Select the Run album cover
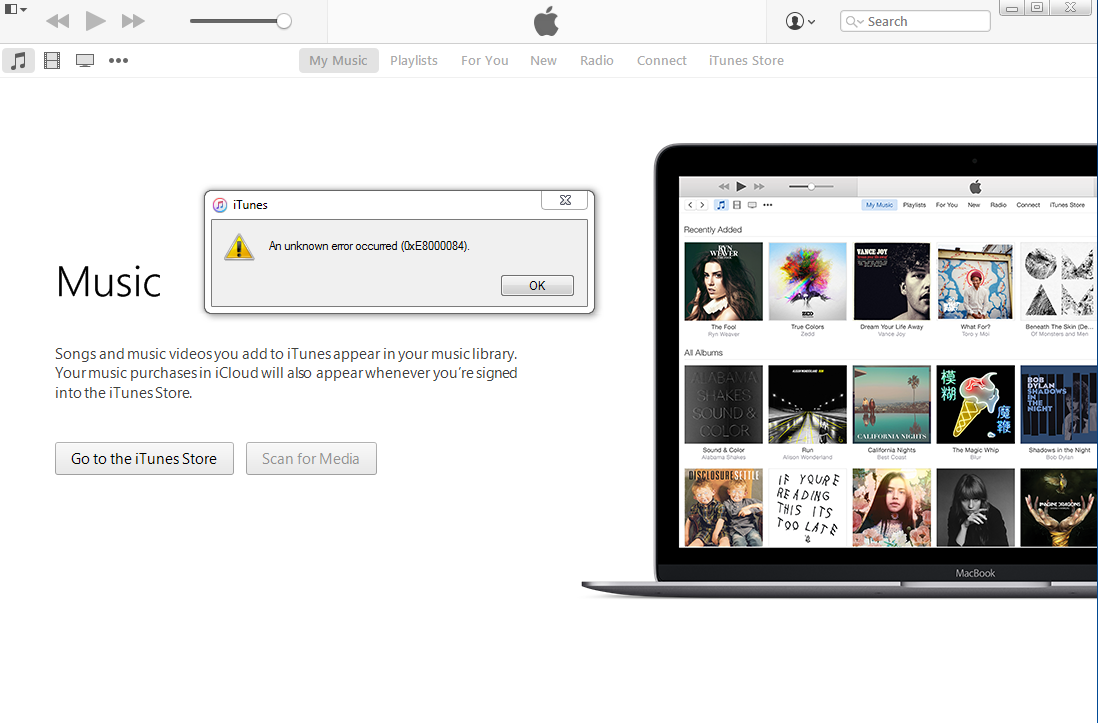 click(x=807, y=404)
